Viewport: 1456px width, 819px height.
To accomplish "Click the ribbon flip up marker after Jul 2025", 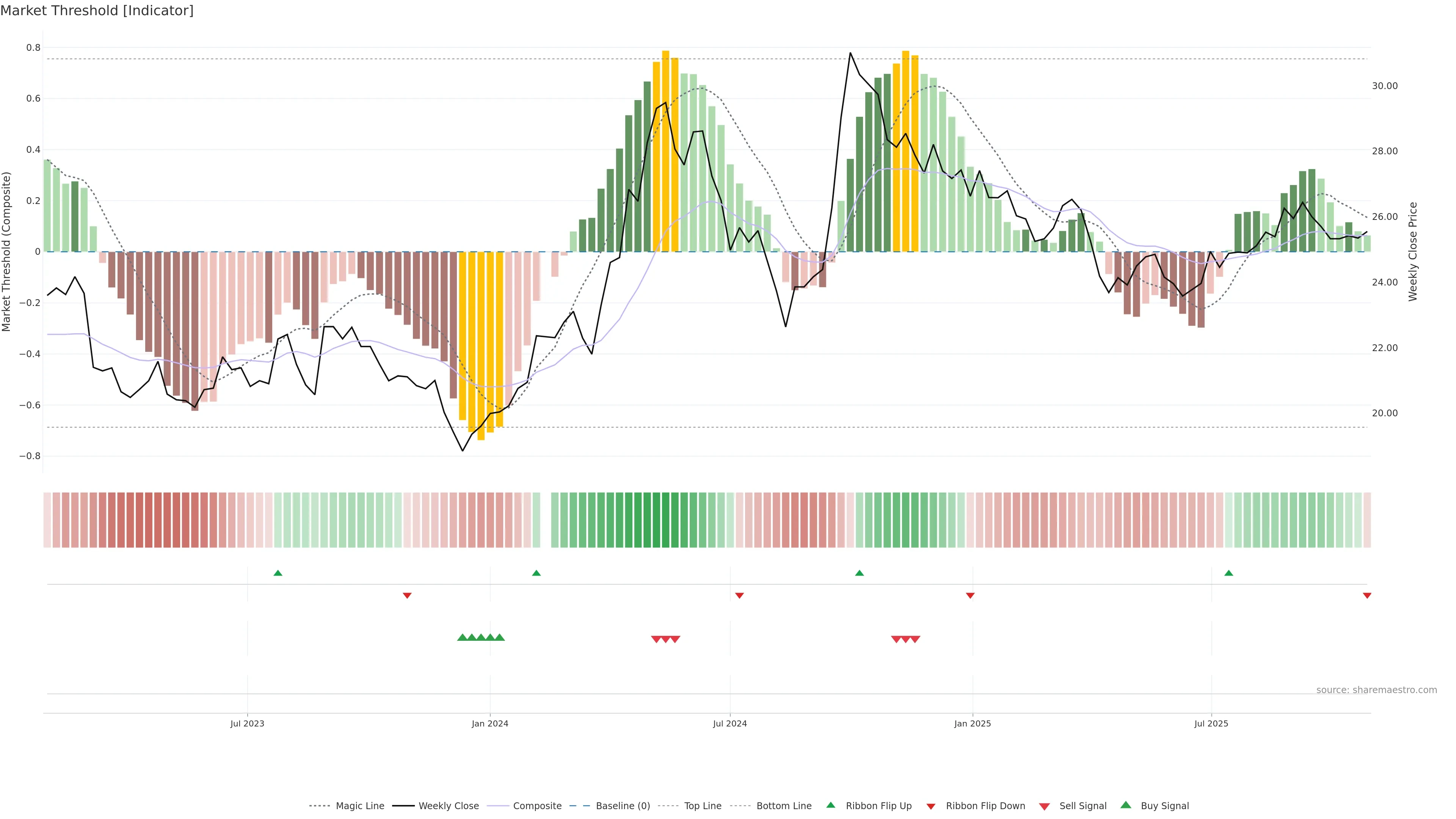I will tap(1229, 573).
